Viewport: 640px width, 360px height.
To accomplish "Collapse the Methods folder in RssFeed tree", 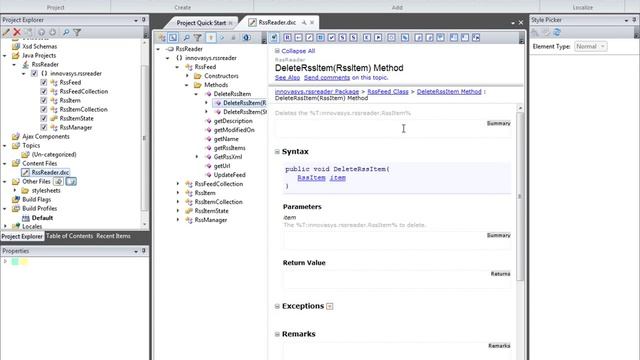I will pos(187,85).
